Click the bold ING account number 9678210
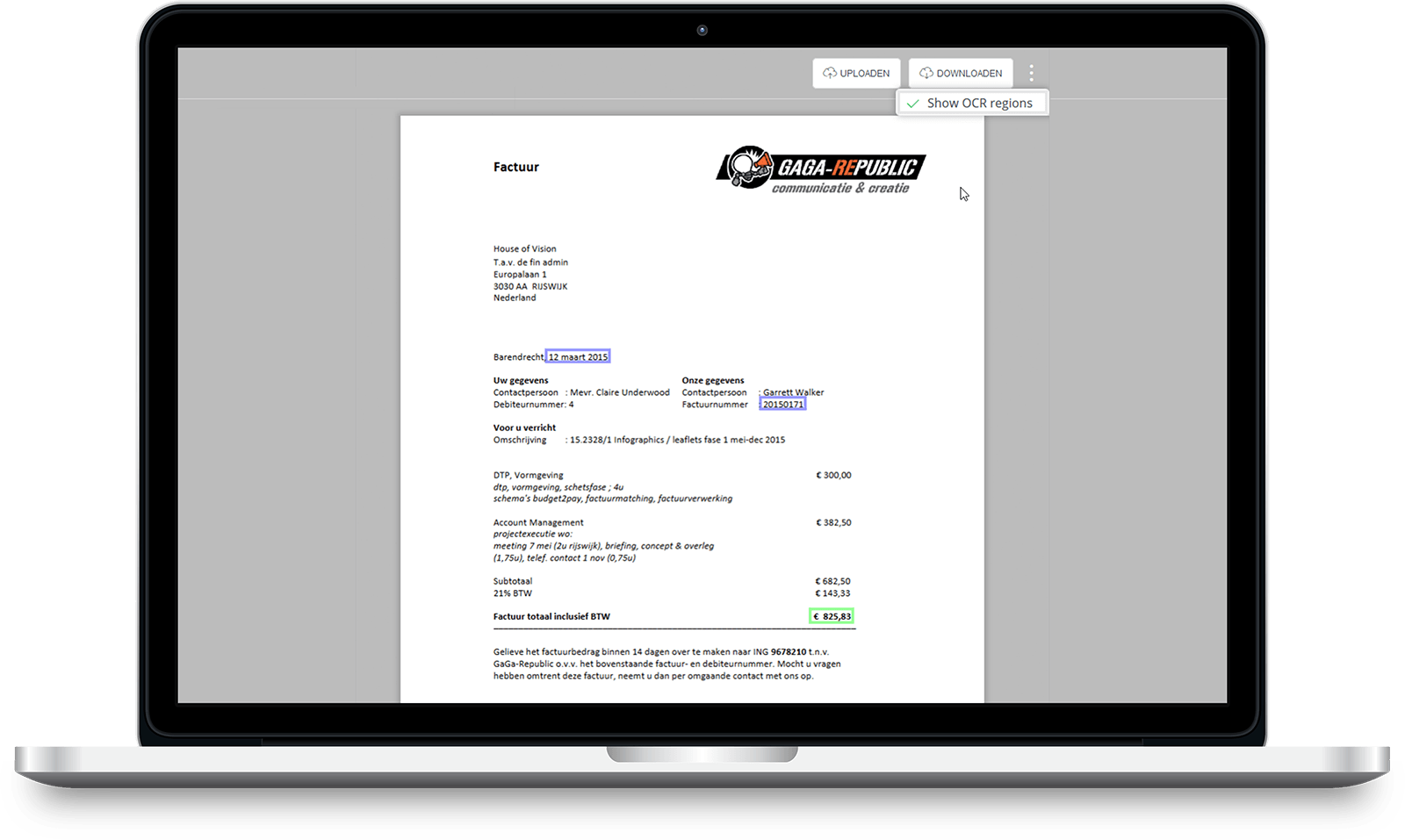 tap(788, 652)
